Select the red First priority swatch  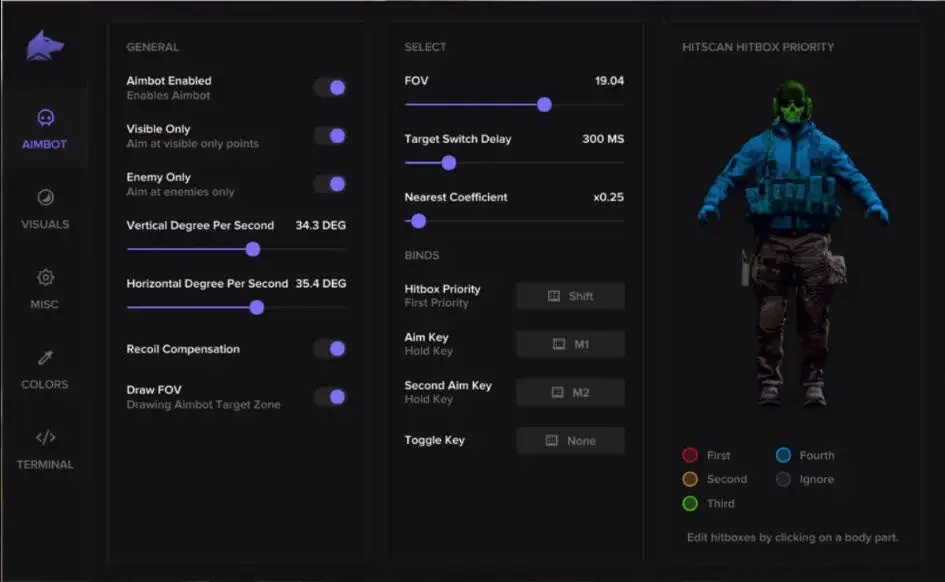tap(690, 455)
